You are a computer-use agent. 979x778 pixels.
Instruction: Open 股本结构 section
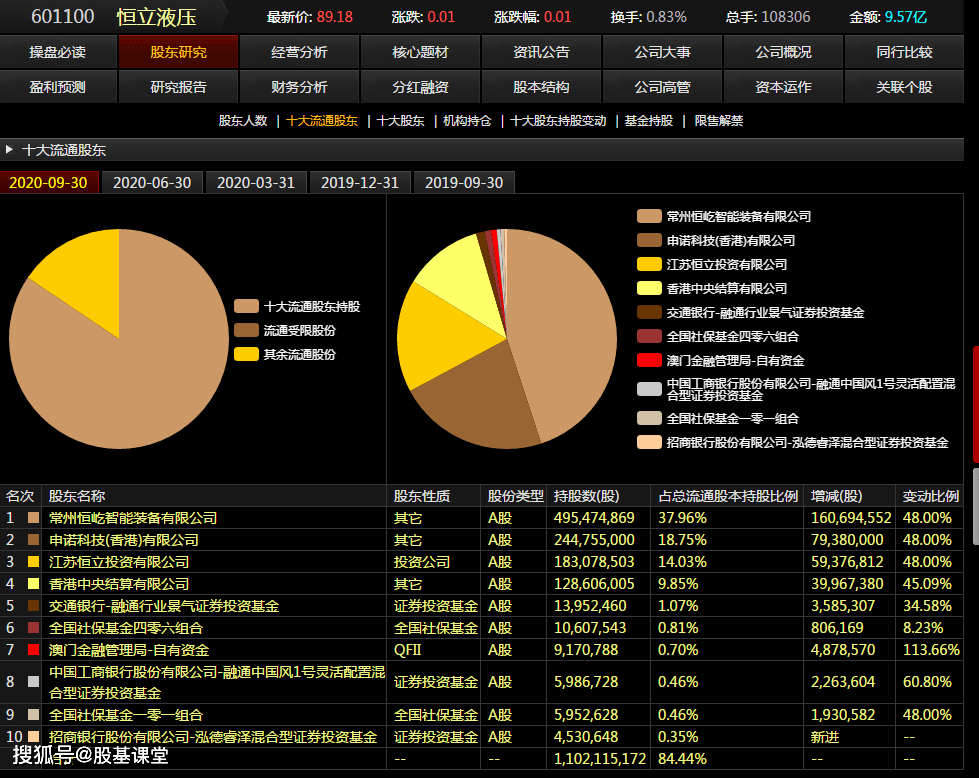tap(541, 87)
